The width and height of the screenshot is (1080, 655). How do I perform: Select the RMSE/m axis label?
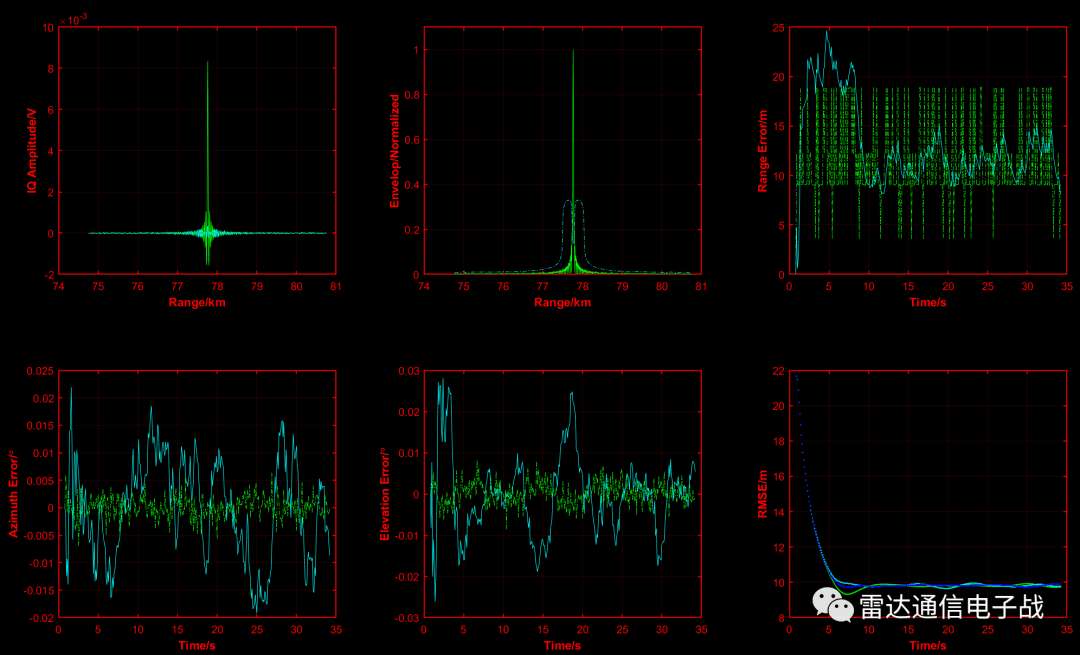[762, 495]
